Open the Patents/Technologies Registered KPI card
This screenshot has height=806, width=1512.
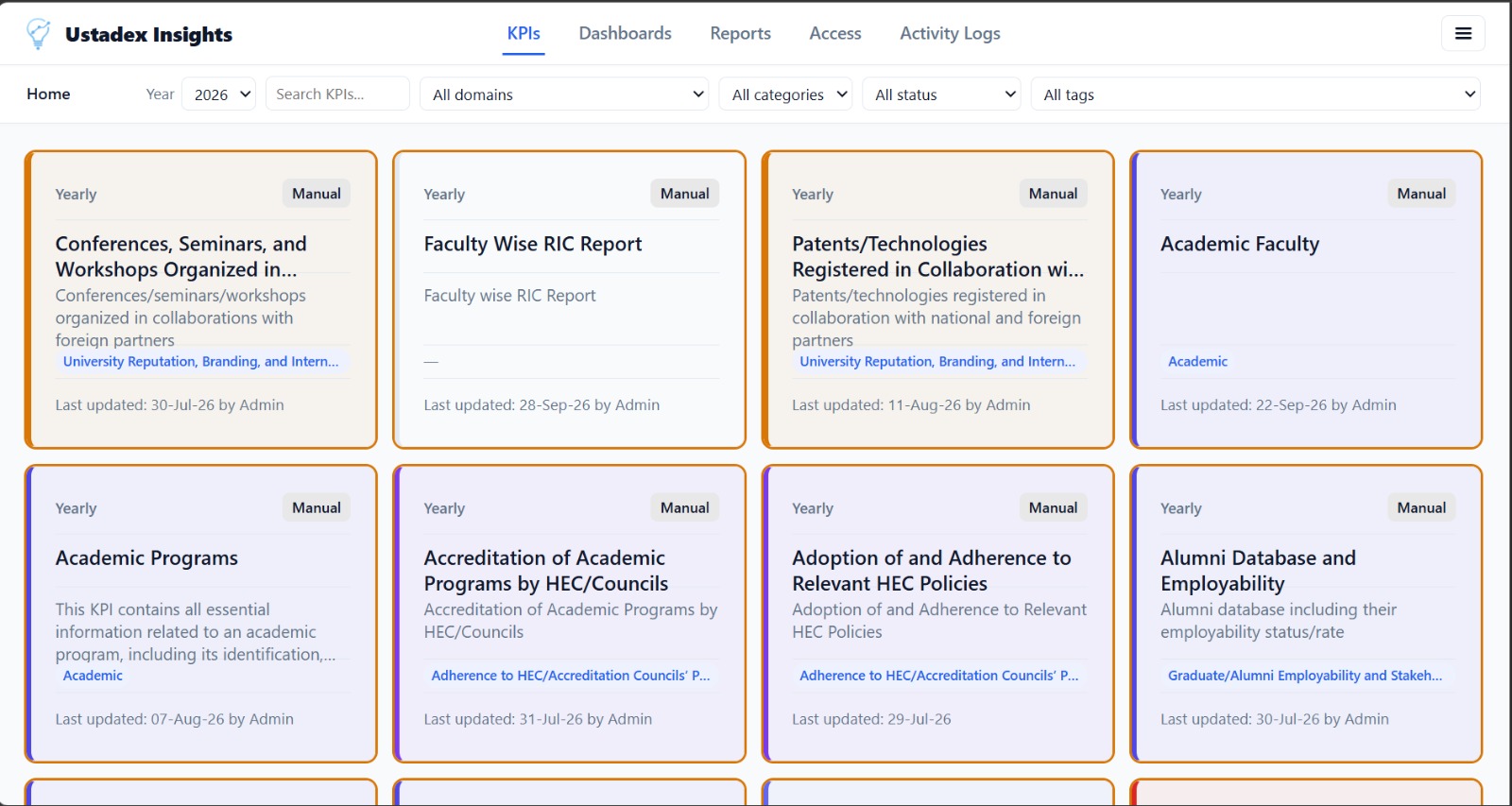[937, 300]
